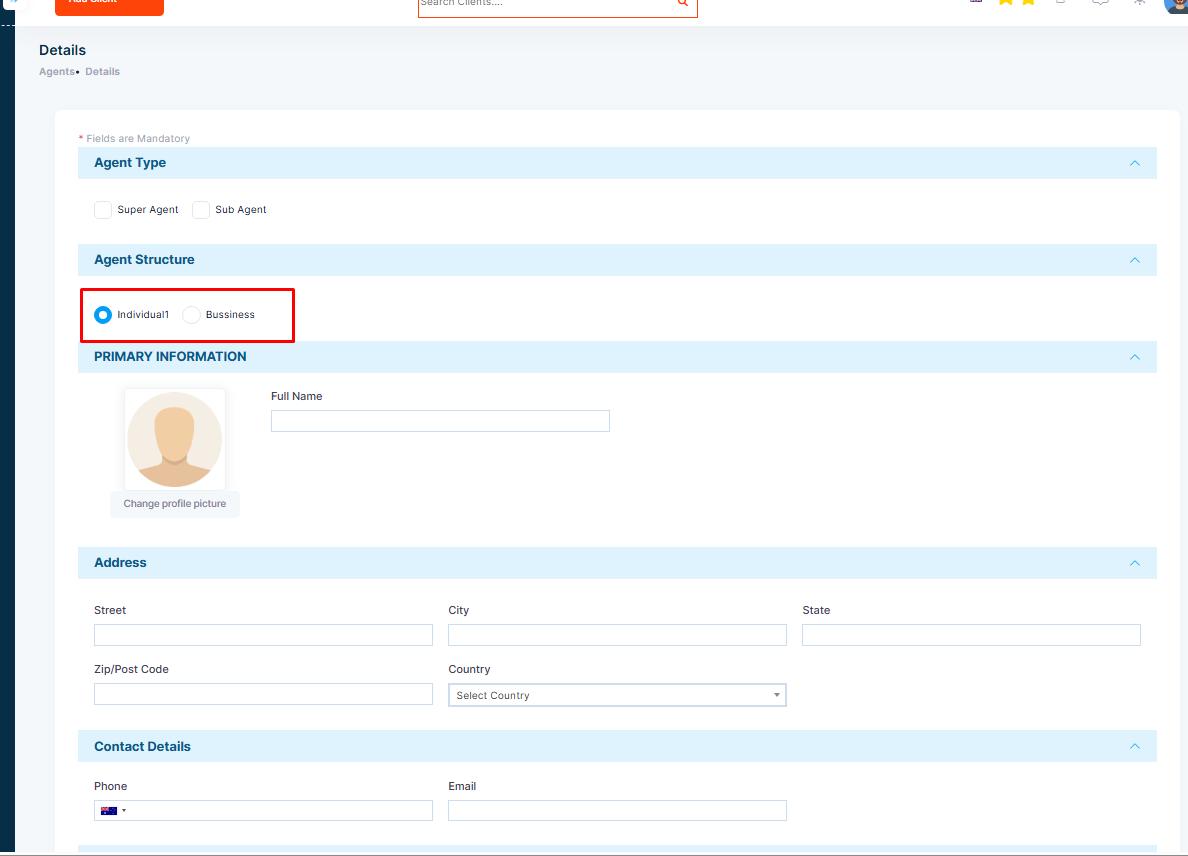Check the Super Agent checkbox
Screen dimensions: 1188x856
(103, 210)
